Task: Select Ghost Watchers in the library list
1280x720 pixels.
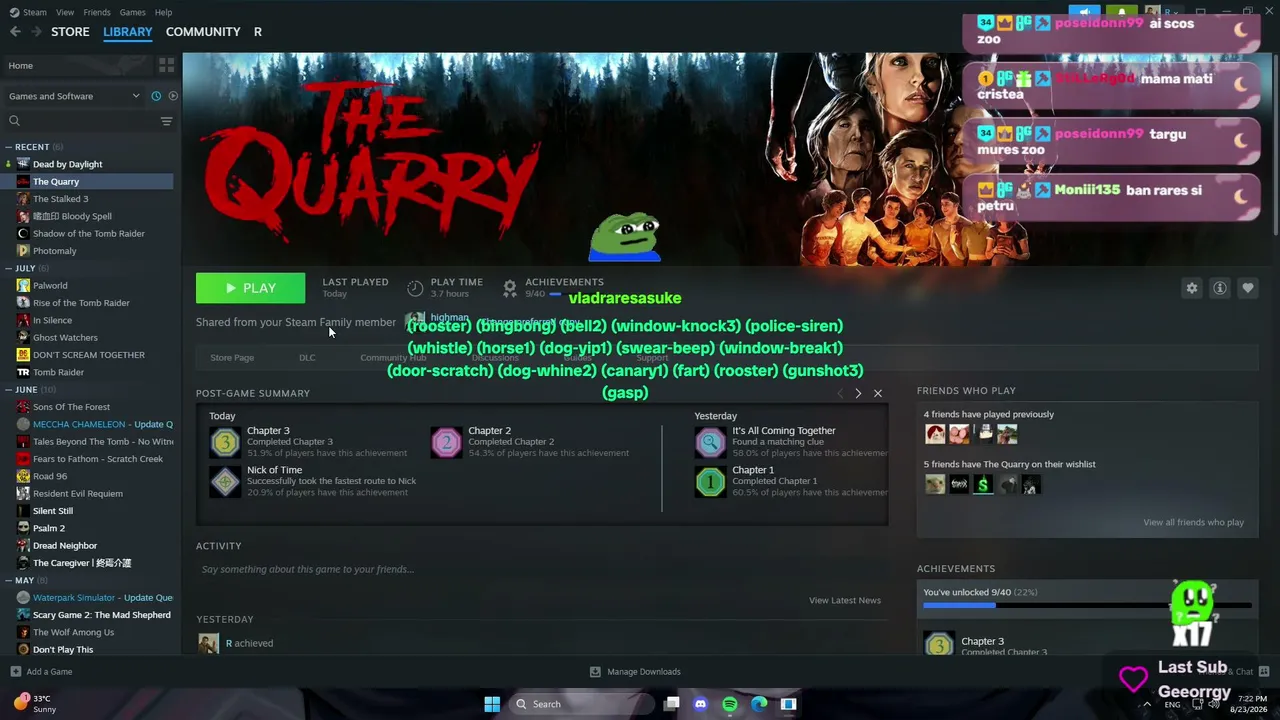Action: 65,337
